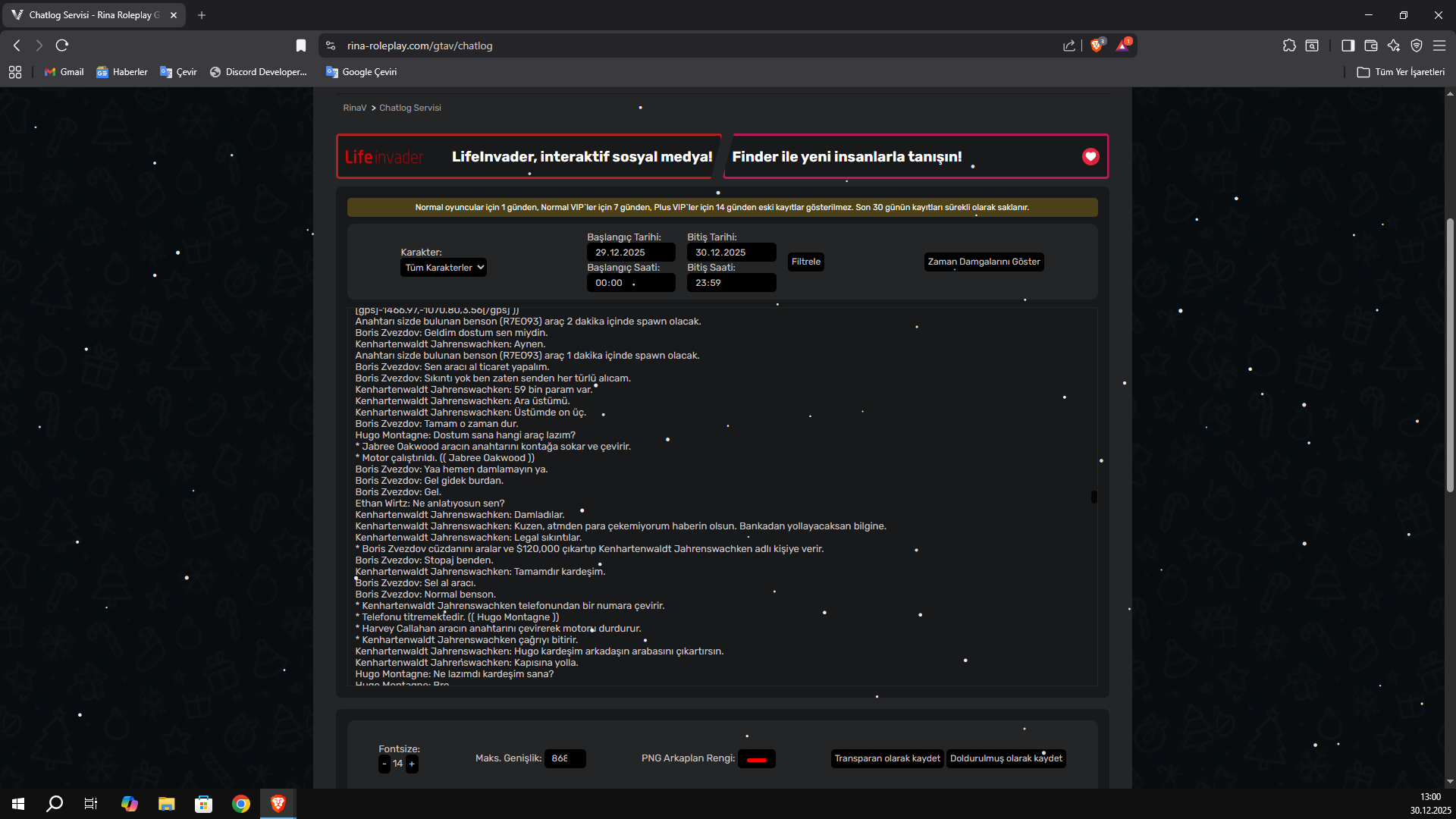The width and height of the screenshot is (1456, 819).
Task: Click line "Boris Zvezdov: Stopaj benden."
Action: pos(424,560)
